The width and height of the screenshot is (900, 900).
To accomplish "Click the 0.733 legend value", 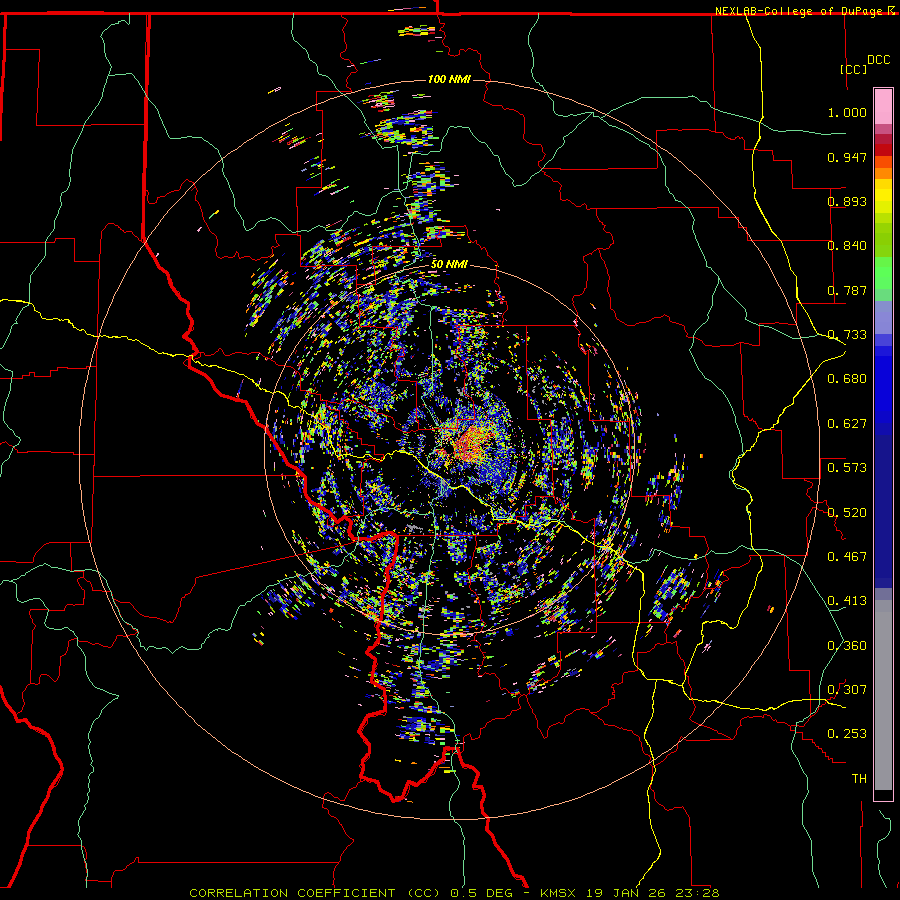I will [x=847, y=335].
